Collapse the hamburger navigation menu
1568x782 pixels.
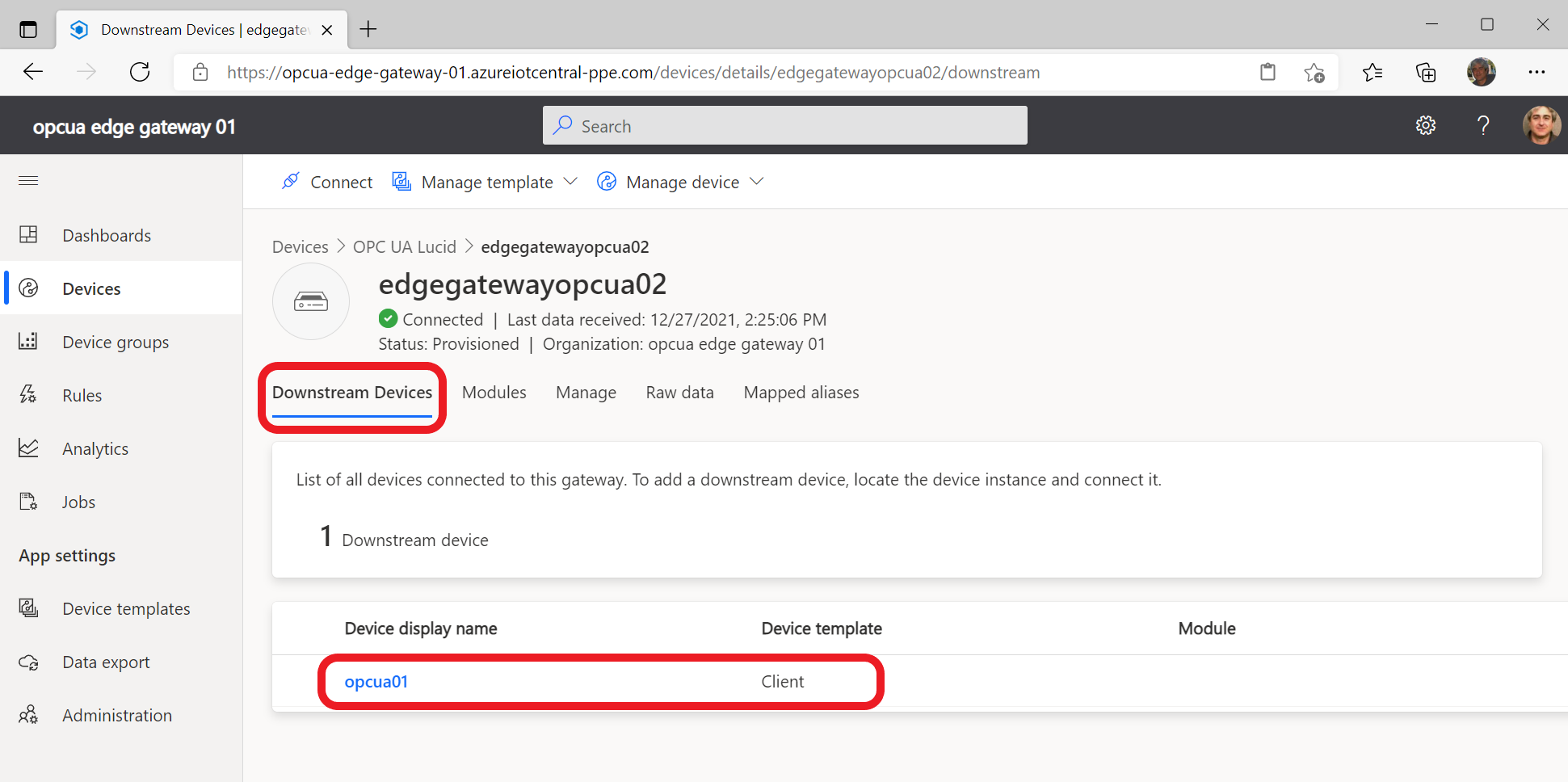coord(28,180)
